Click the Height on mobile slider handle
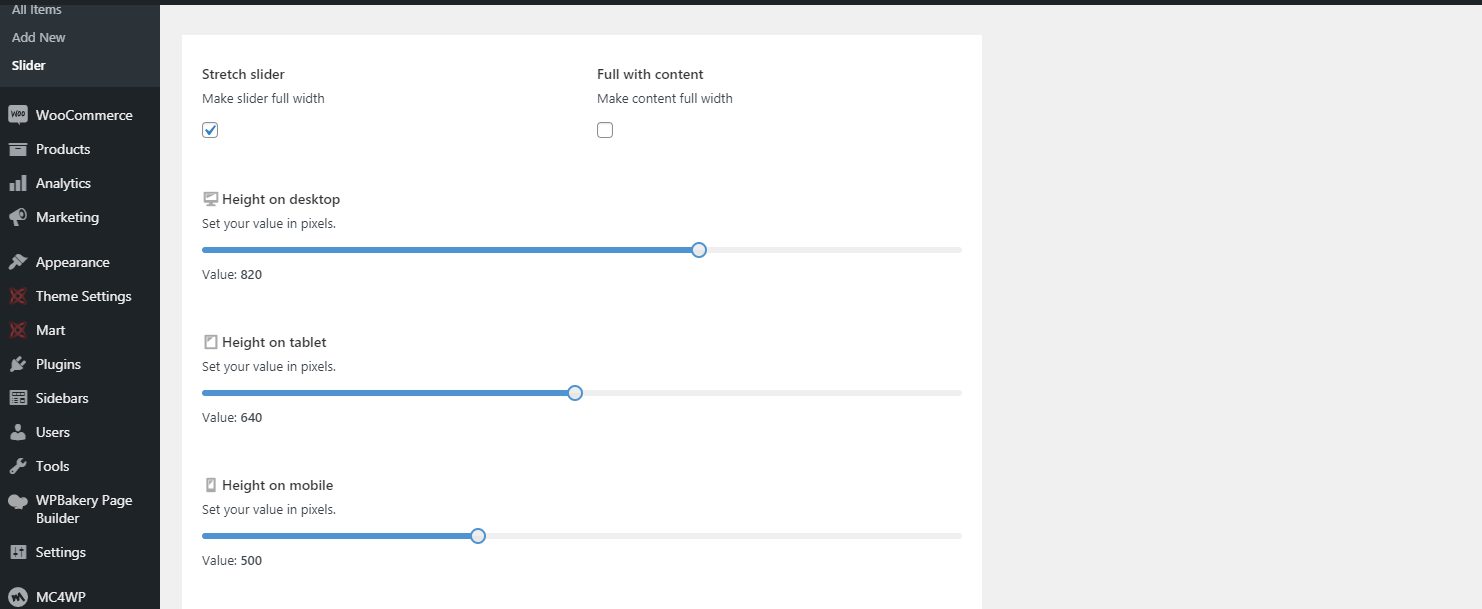The height and width of the screenshot is (609, 1482). coord(478,536)
